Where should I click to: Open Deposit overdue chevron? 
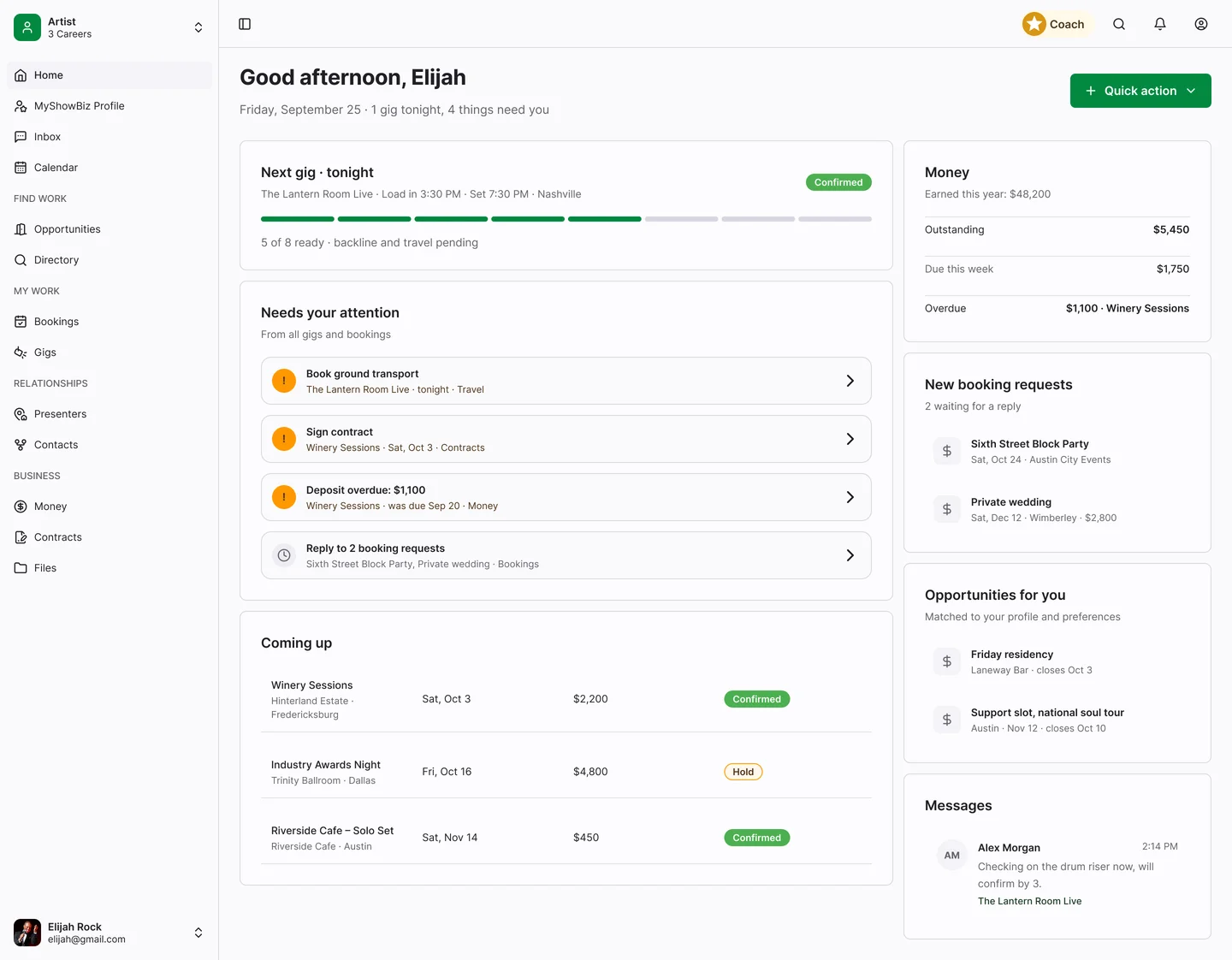pyautogui.click(x=850, y=497)
